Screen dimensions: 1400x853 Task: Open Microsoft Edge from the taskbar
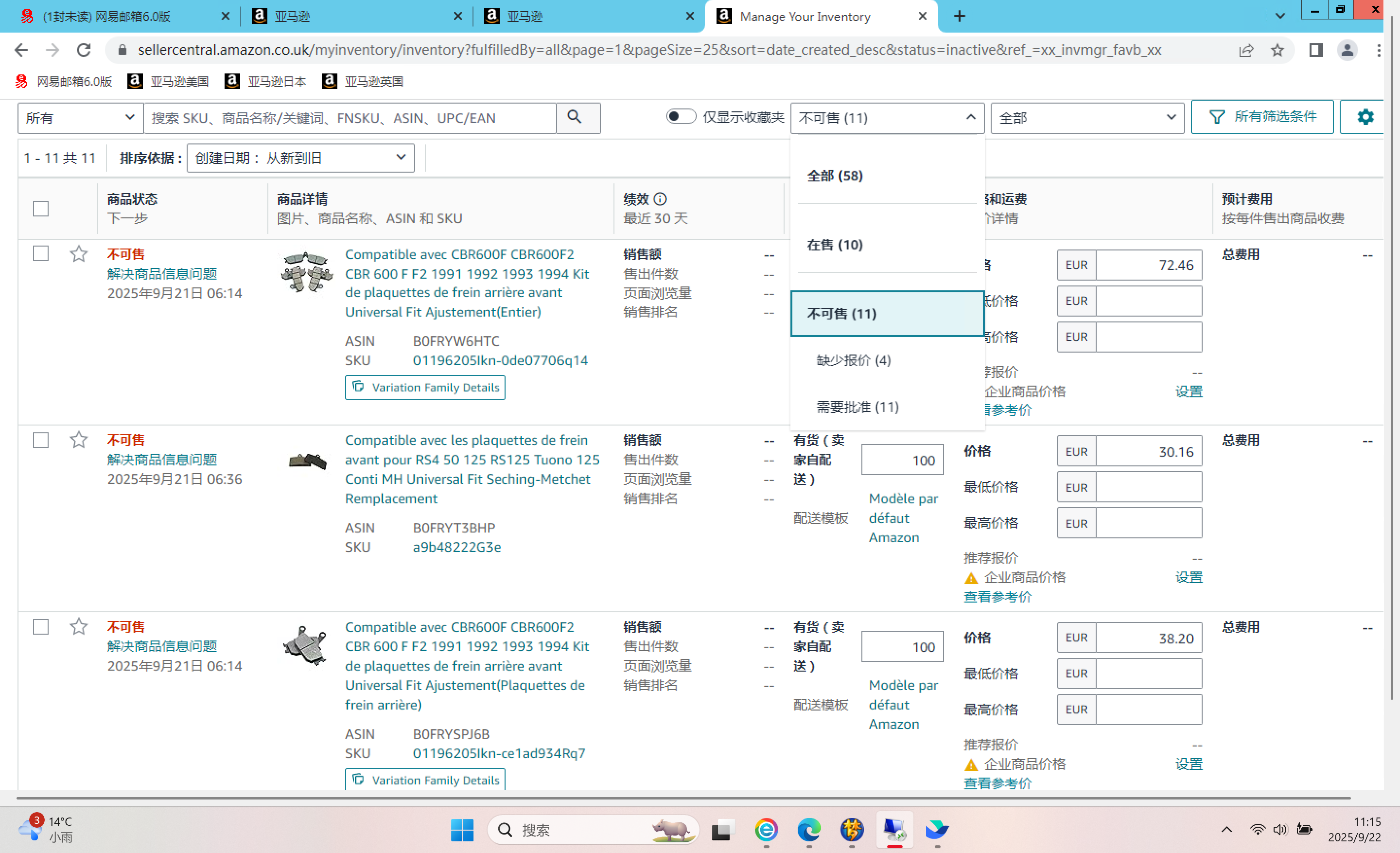pyautogui.click(x=808, y=830)
